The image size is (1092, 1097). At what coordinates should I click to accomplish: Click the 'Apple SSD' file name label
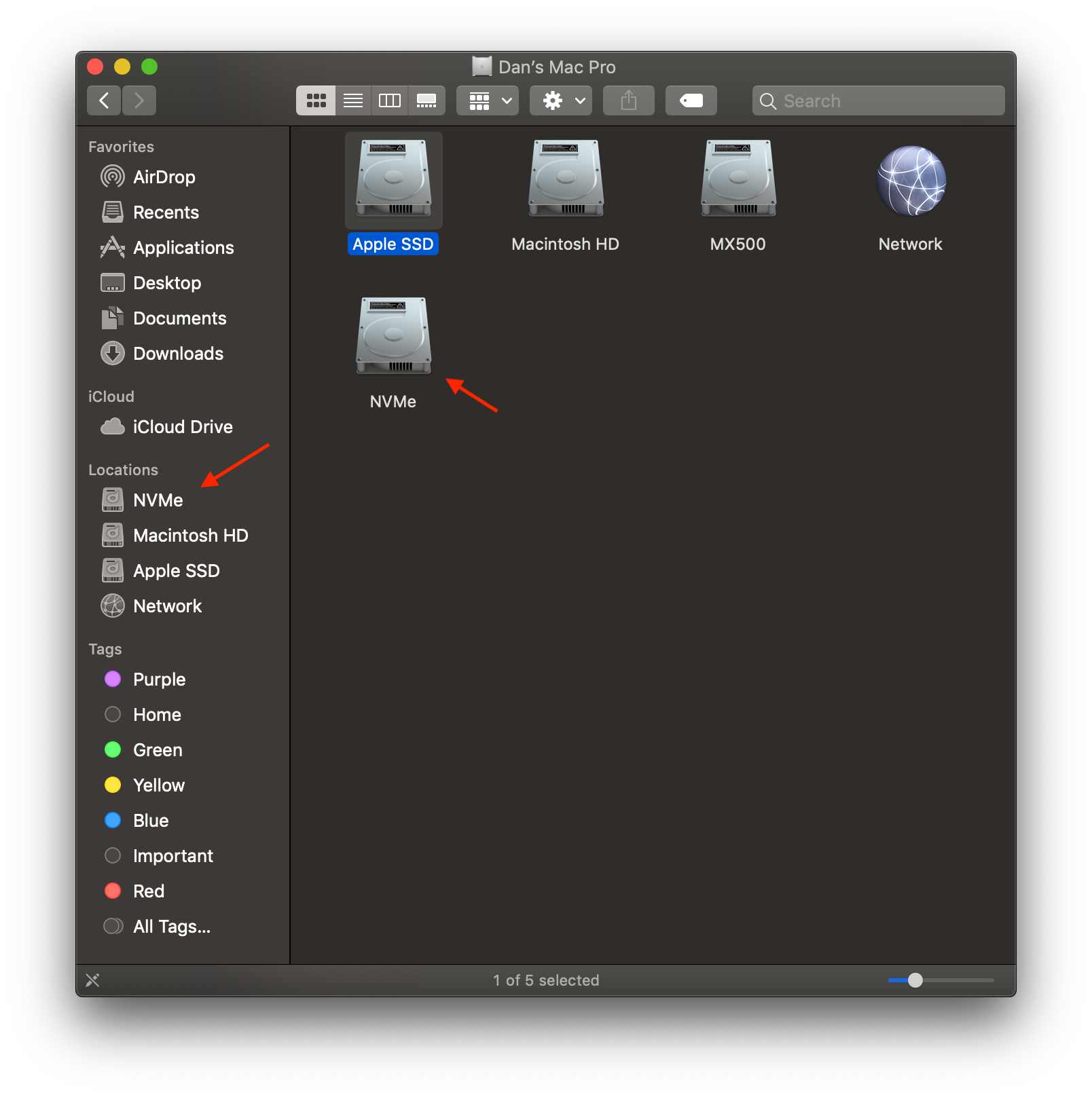tap(393, 244)
